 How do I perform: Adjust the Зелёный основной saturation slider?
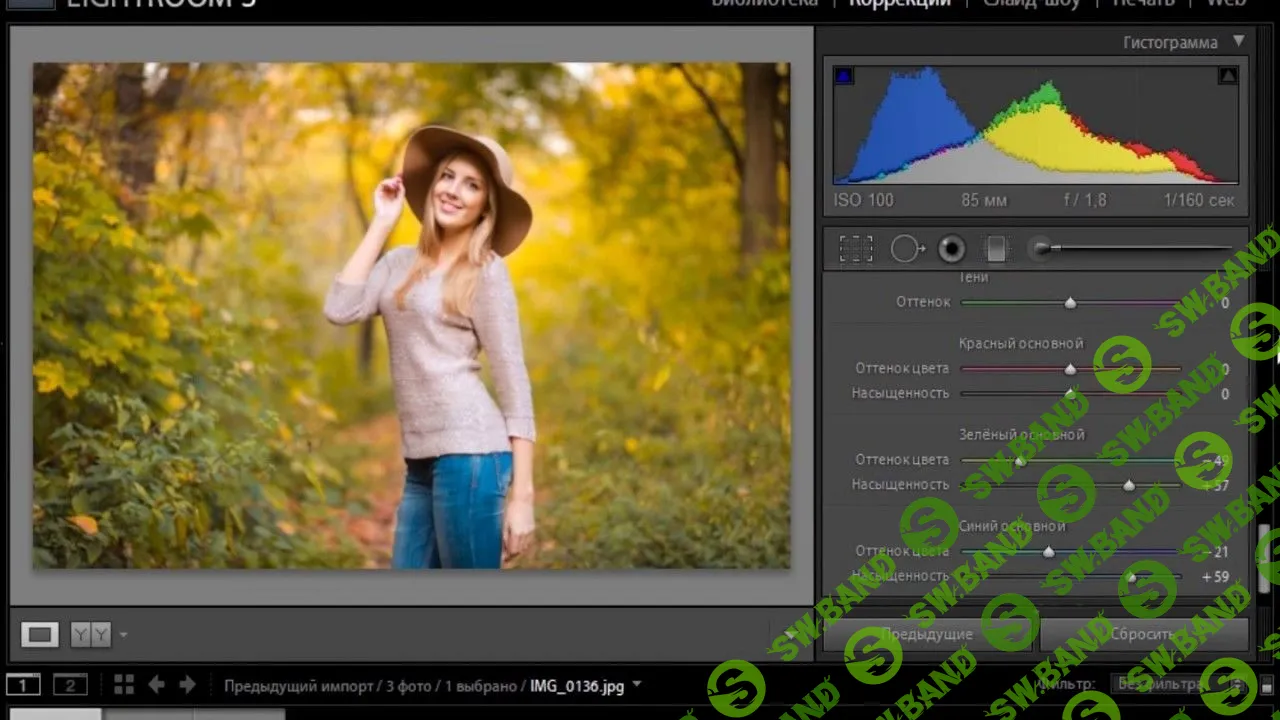(1128, 485)
